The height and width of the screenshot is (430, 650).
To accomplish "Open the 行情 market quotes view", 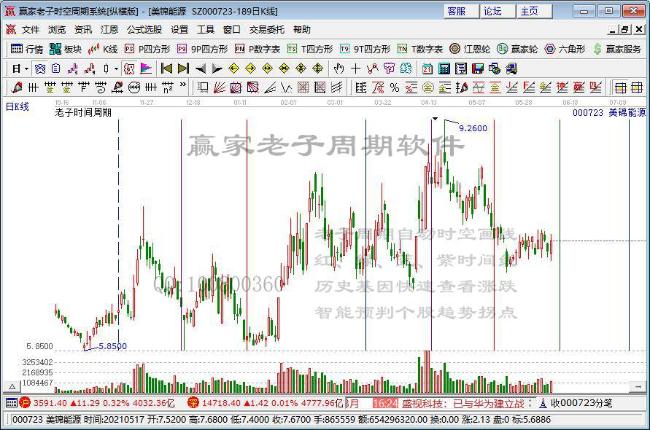I will pyautogui.click(x=27, y=49).
